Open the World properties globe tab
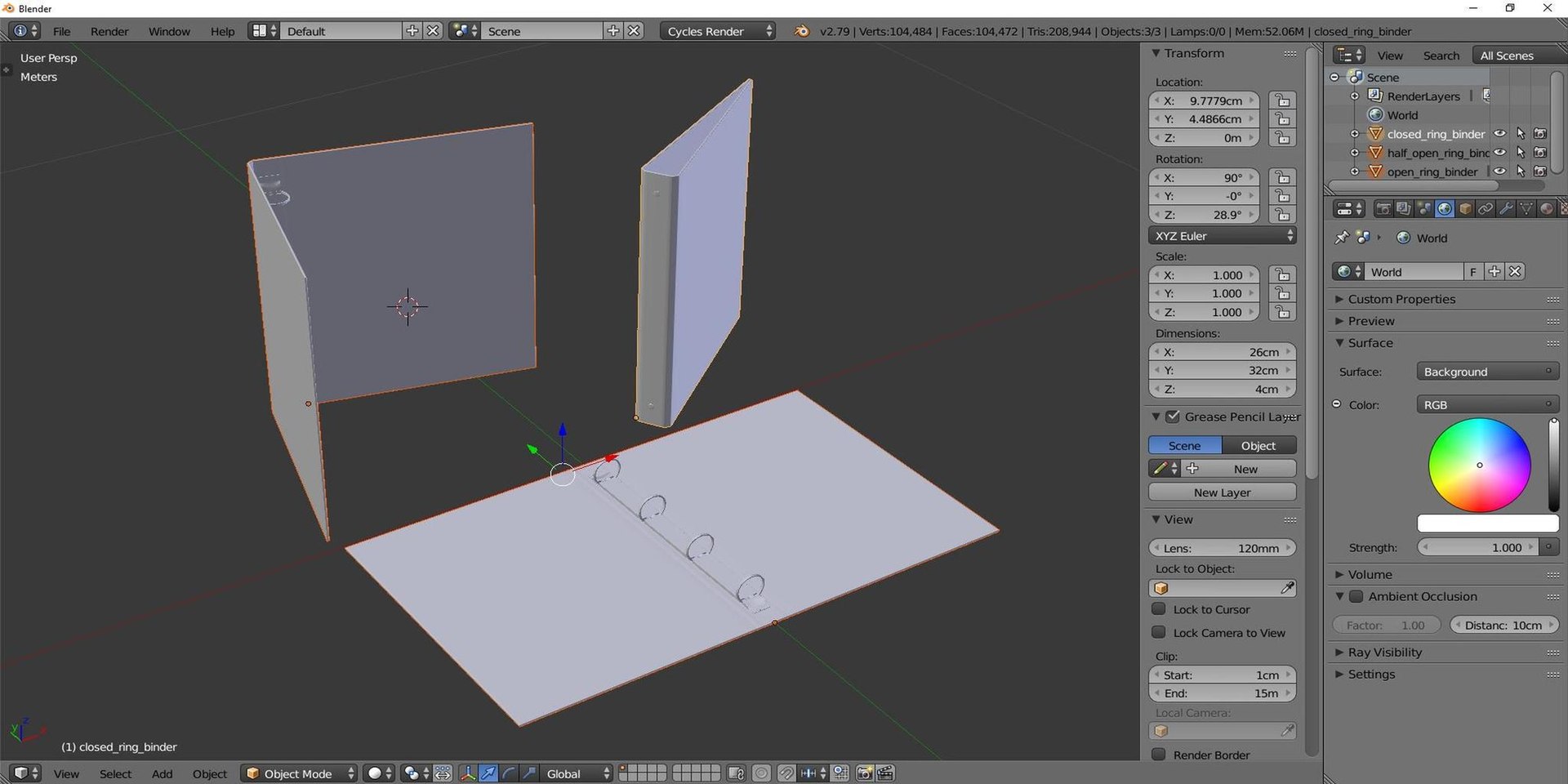 (x=1445, y=209)
